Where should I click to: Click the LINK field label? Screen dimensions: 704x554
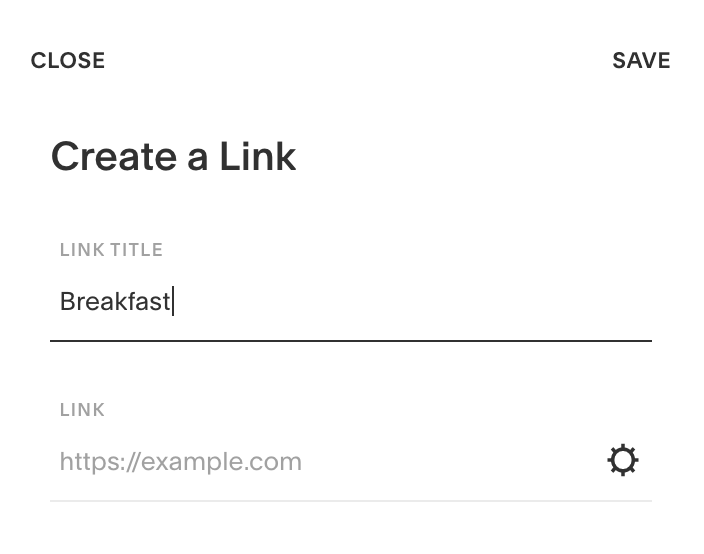coord(82,409)
